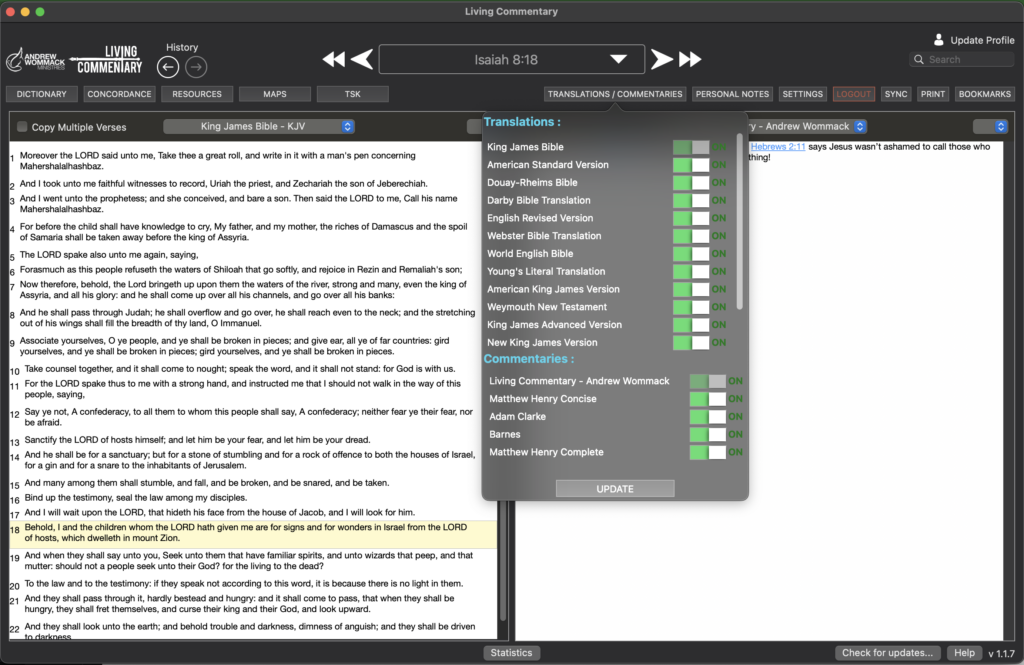Click the History forward arrow icon

coord(197,67)
